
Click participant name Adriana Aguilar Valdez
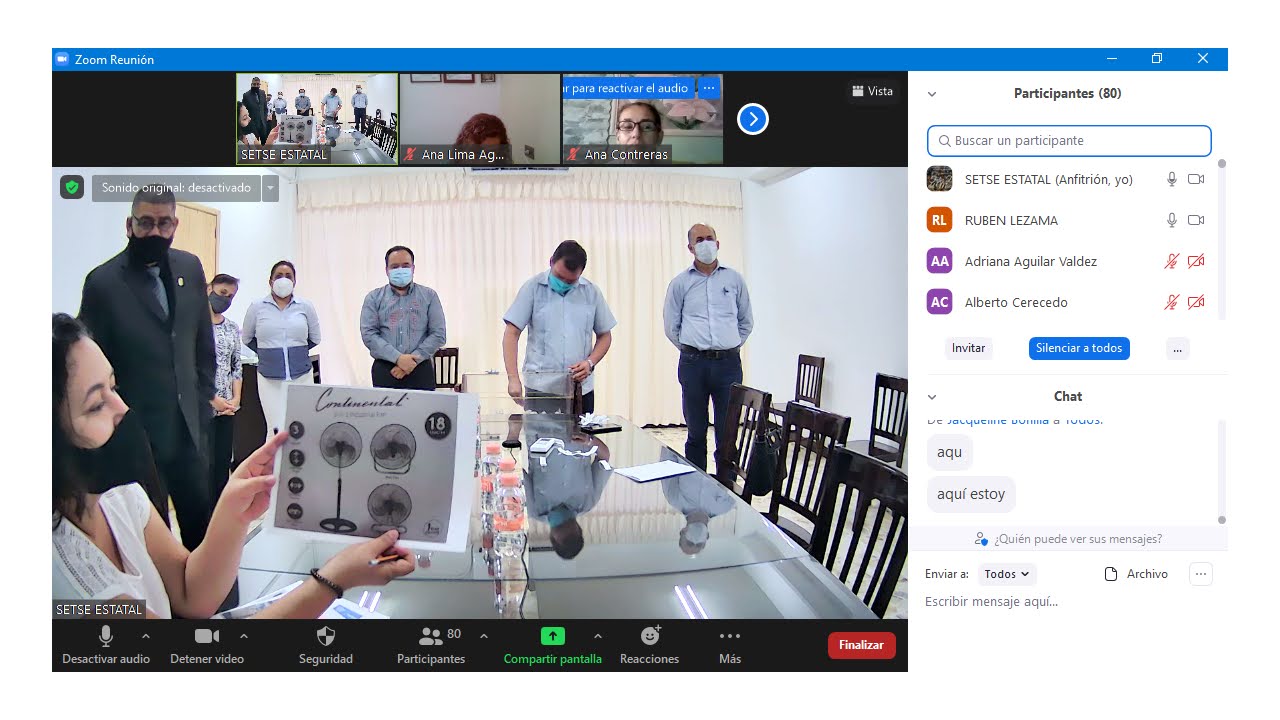1031,261
